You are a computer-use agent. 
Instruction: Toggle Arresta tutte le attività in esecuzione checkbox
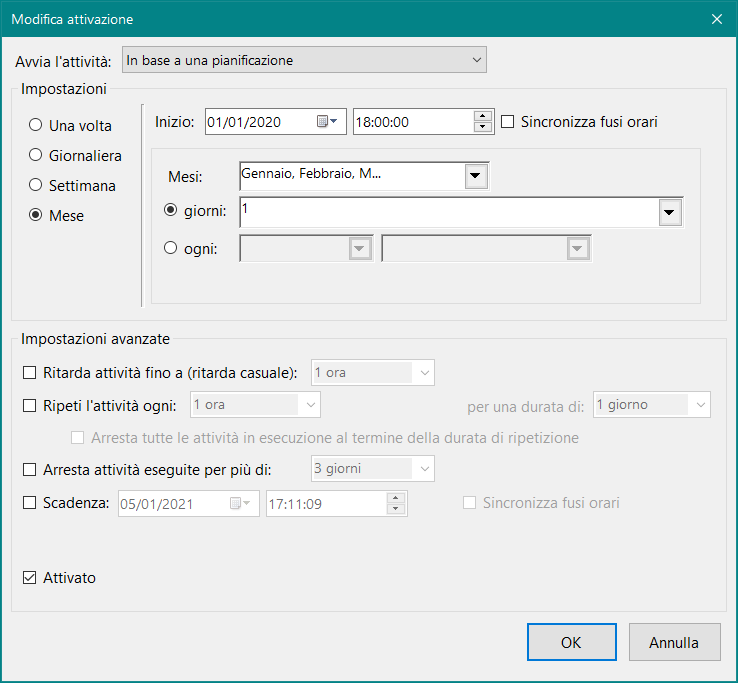[x=78, y=438]
